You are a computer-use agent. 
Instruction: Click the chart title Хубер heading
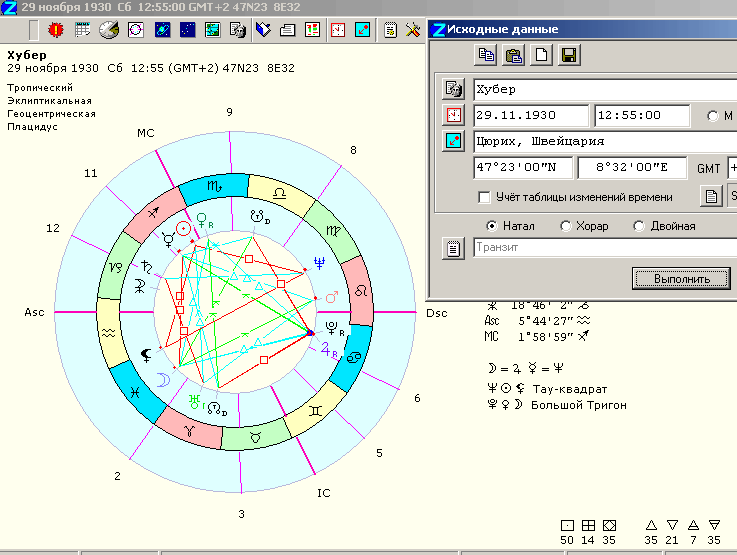[27, 55]
